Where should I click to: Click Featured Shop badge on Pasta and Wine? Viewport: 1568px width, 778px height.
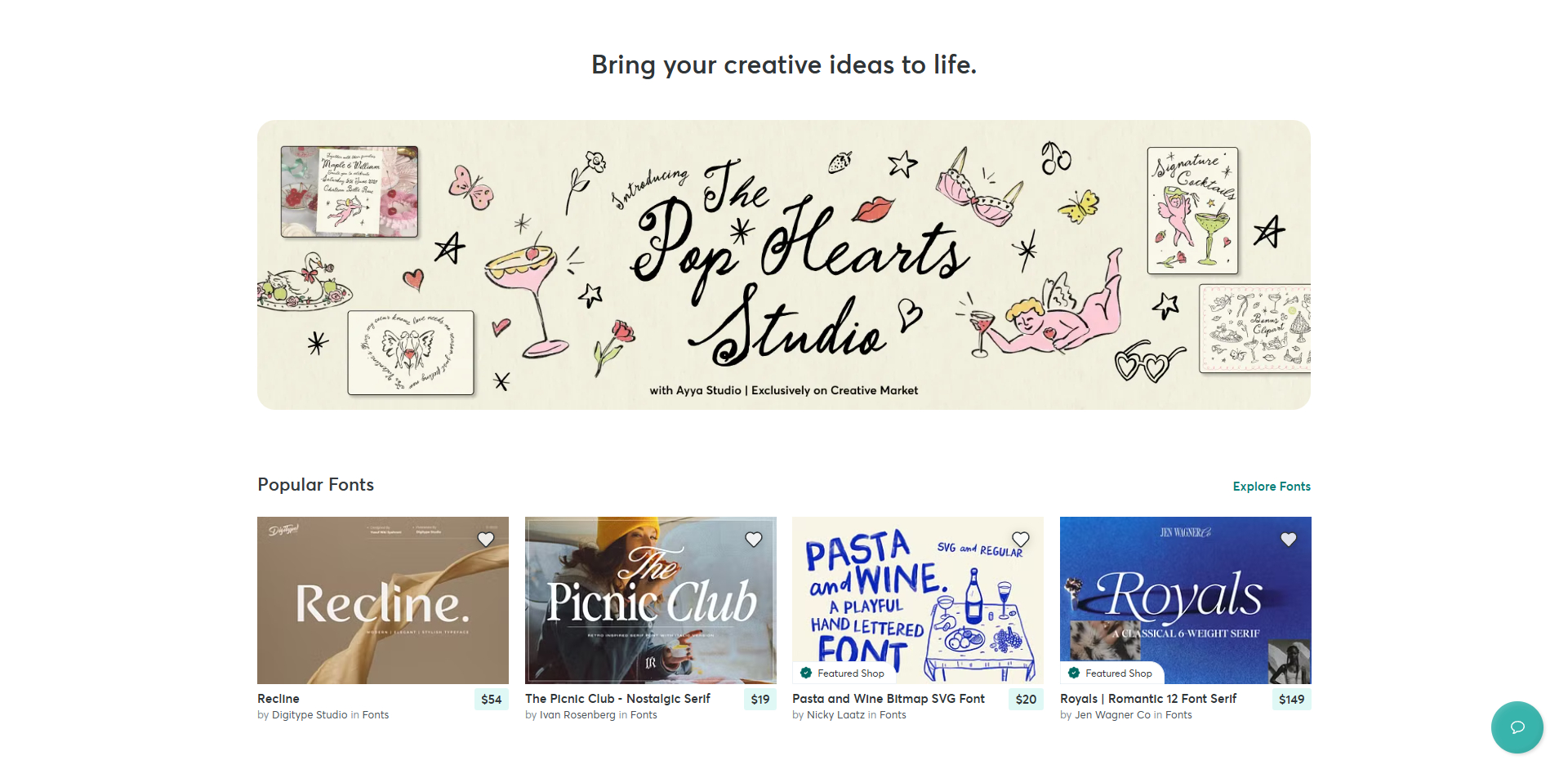844,674
